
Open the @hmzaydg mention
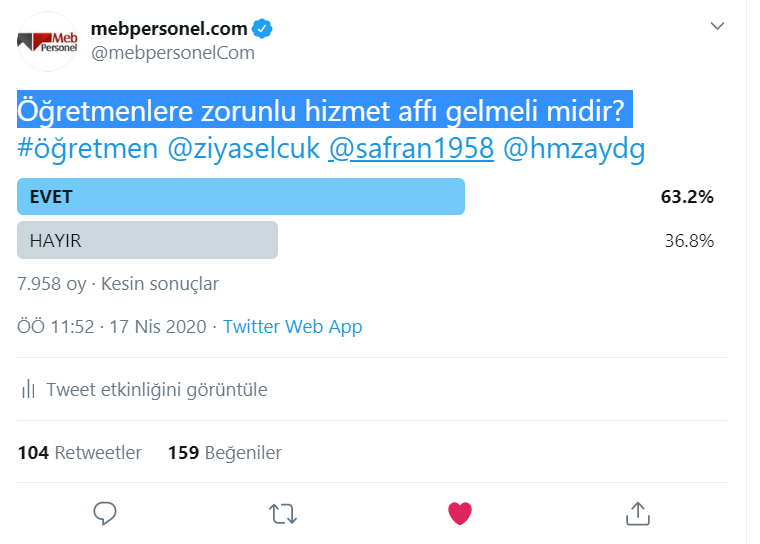[x=575, y=149]
